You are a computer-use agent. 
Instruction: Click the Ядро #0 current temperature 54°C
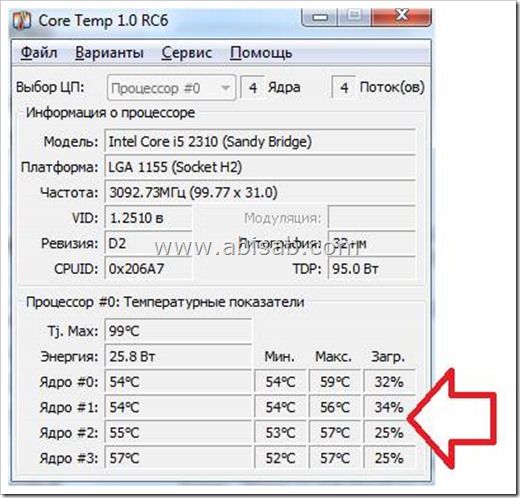tap(178, 382)
